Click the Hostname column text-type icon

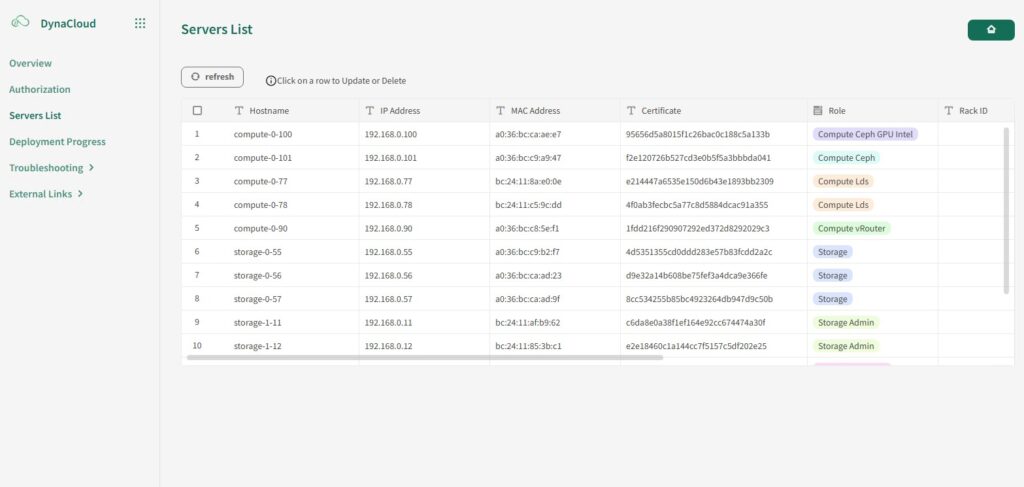click(239, 111)
